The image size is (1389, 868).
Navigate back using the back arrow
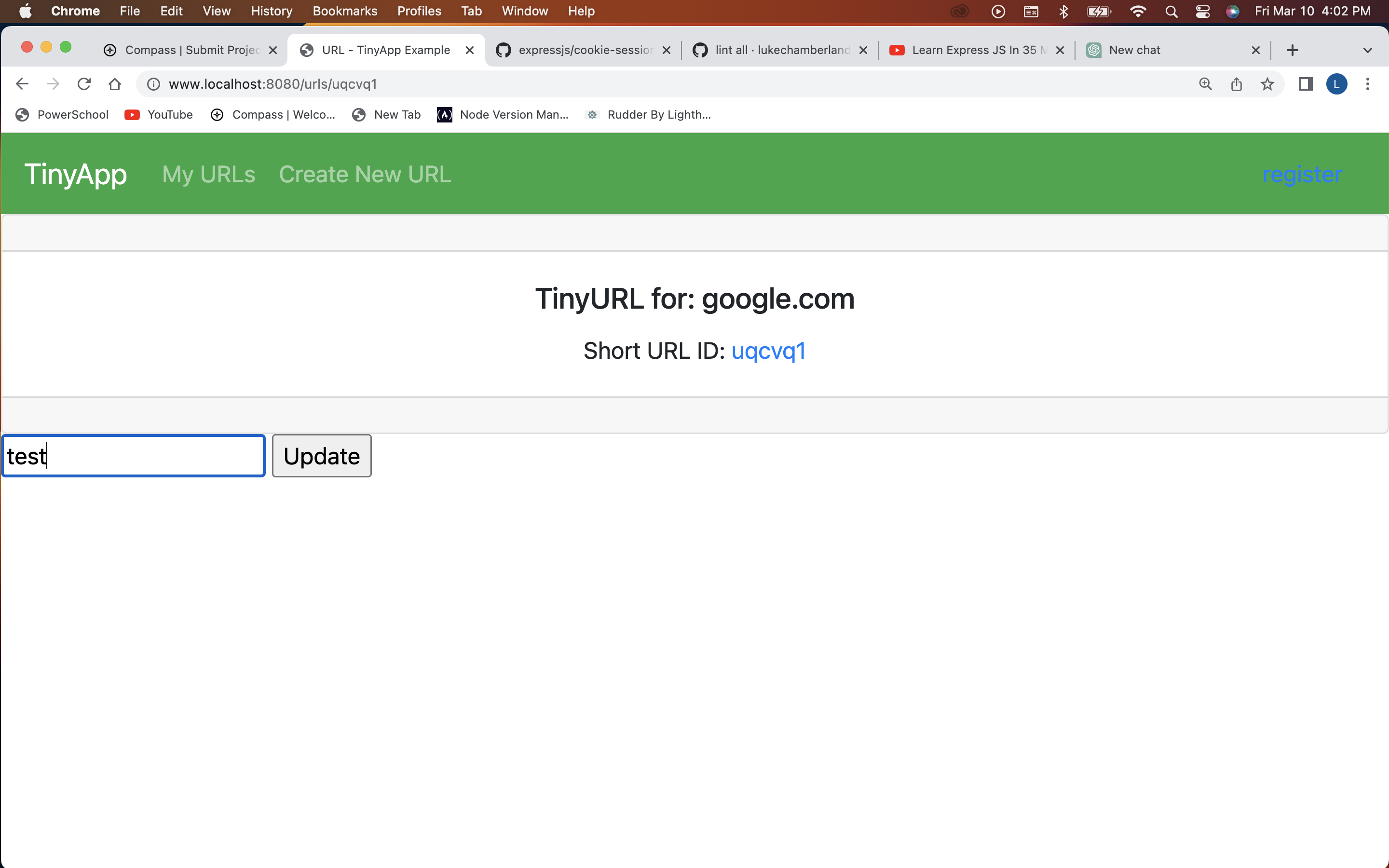pyautogui.click(x=22, y=84)
